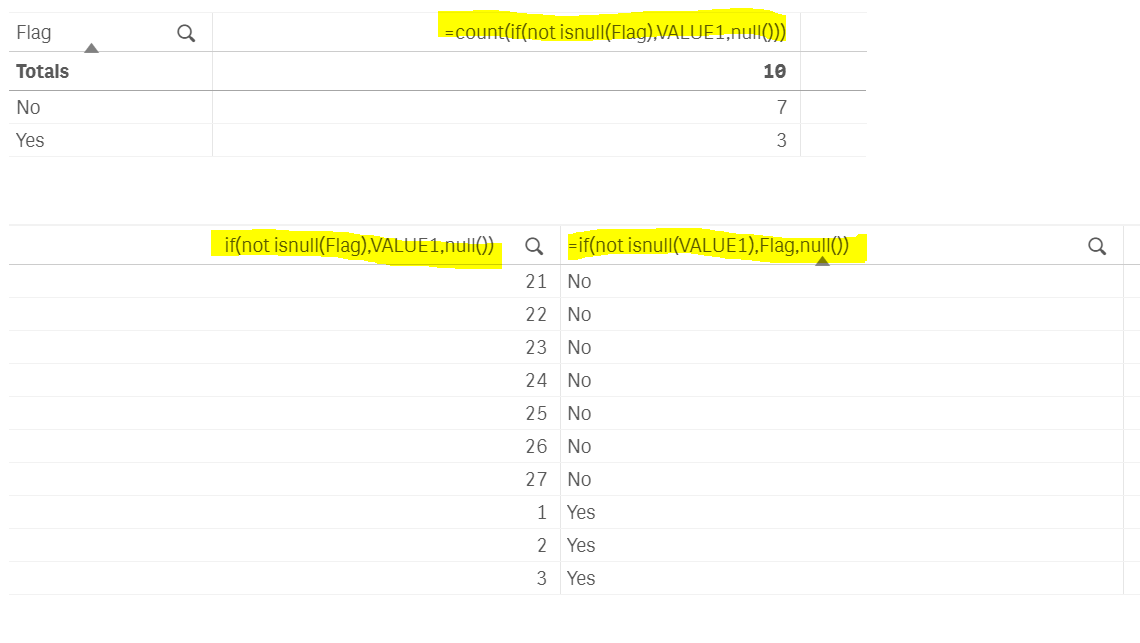
Task: Click the No cell beside value 24
Action: tap(579, 380)
